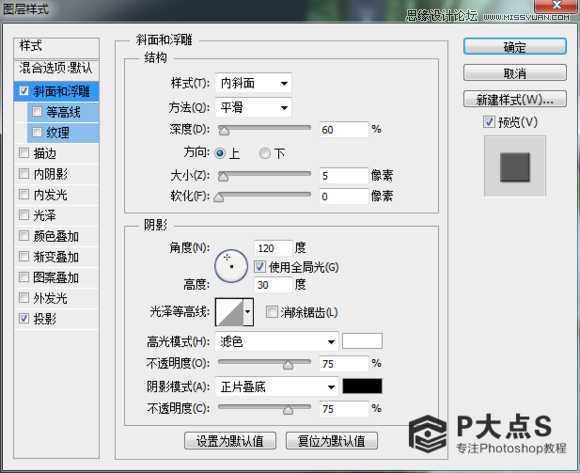Click the 高度 value field 30
This screenshot has width=580, height=473.
tap(273, 285)
